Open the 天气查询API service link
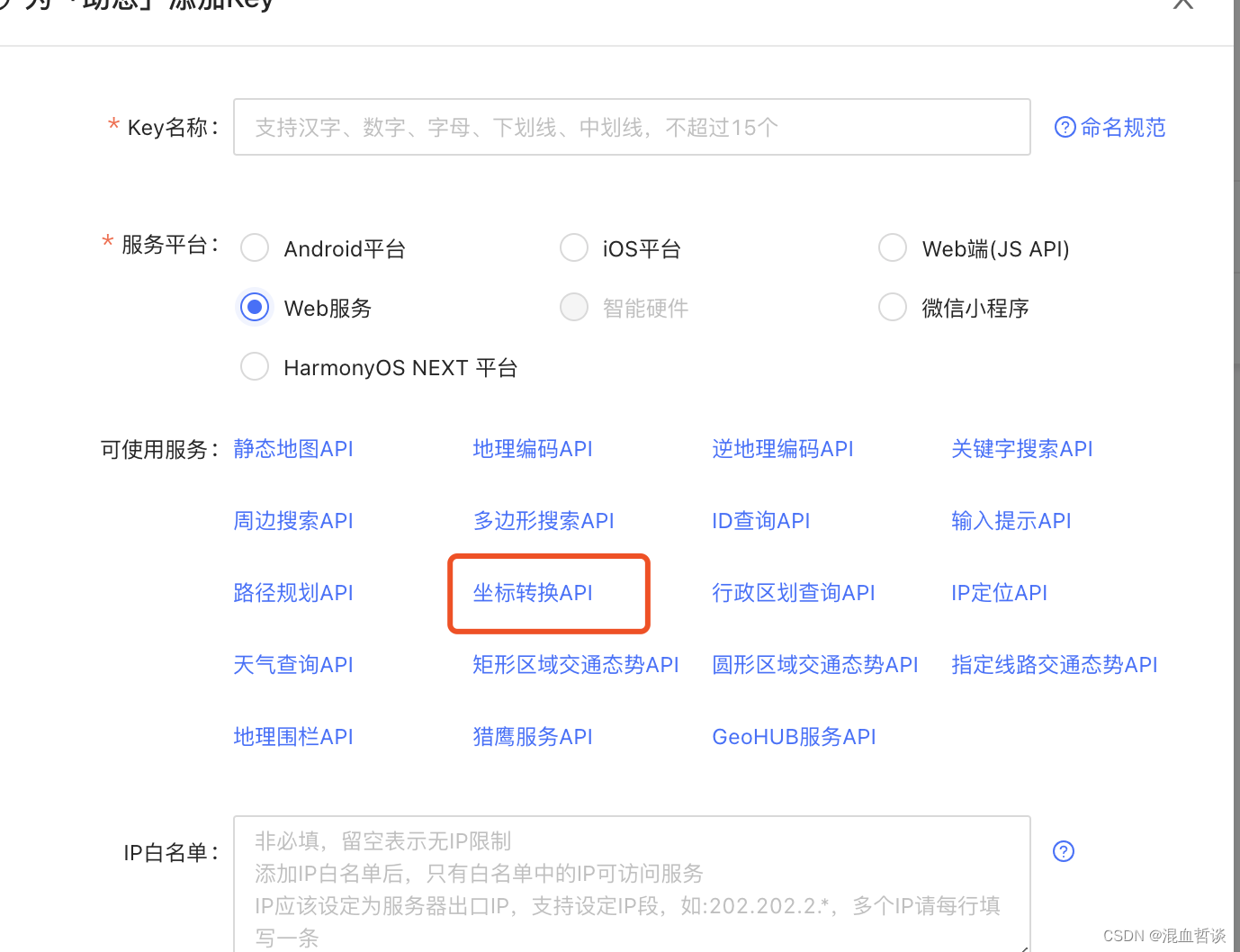This screenshot has width=1240, height=952. [292, 664]
